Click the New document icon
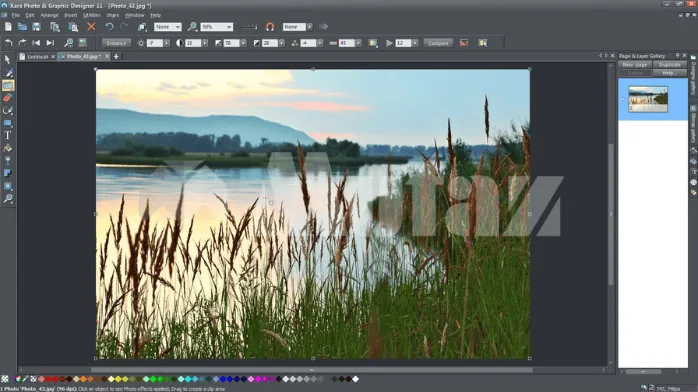Image resolution: width=698 pixels, height=392 pixels. point(8,27)
